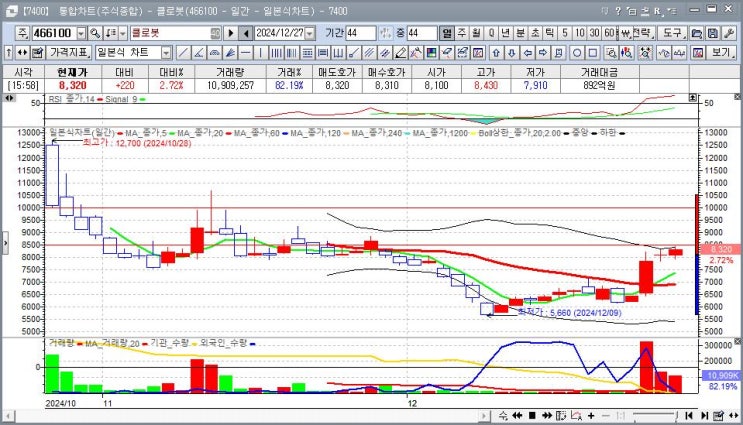Select the 30 interval toggle
The image size is (743, 425).
click(x=594, y=33)
